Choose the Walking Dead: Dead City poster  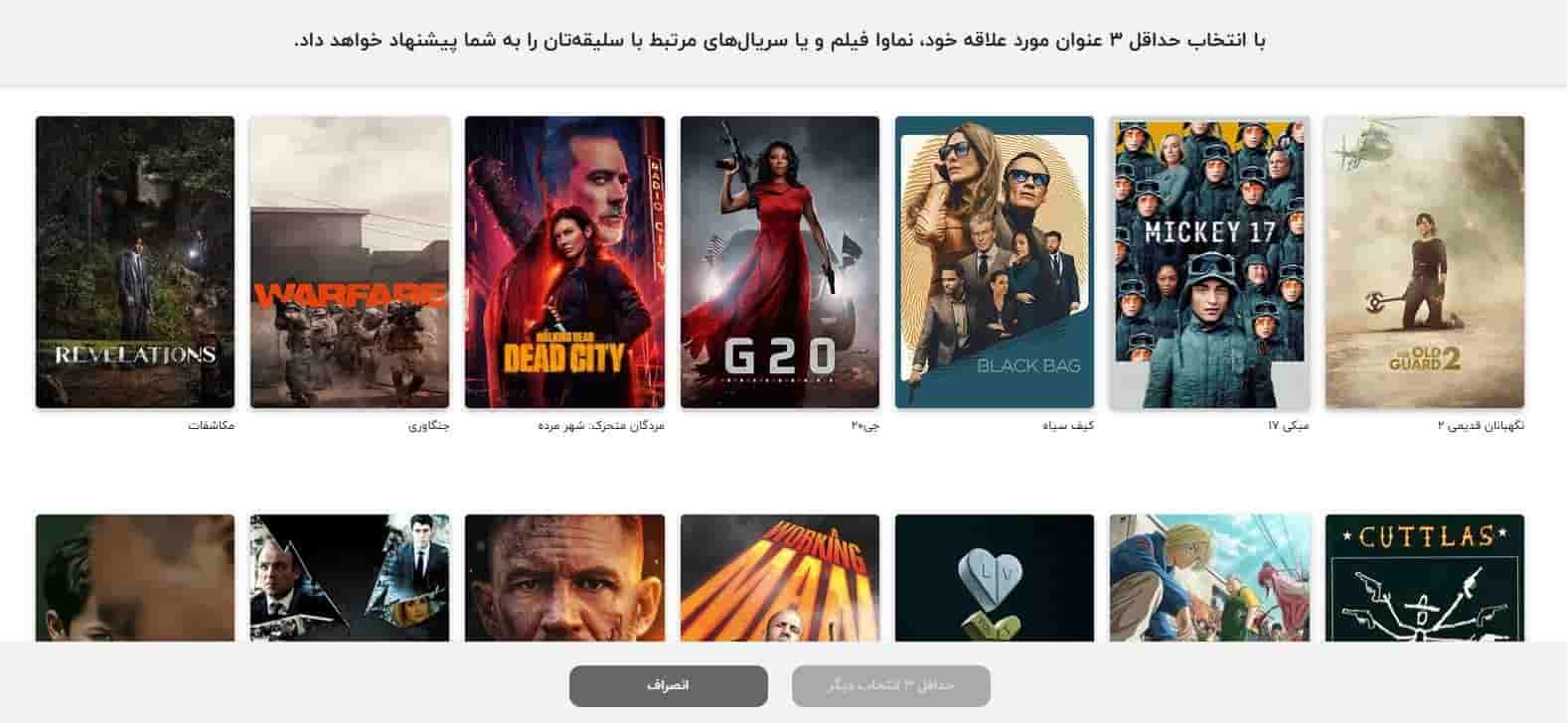(x=564, y=262)
